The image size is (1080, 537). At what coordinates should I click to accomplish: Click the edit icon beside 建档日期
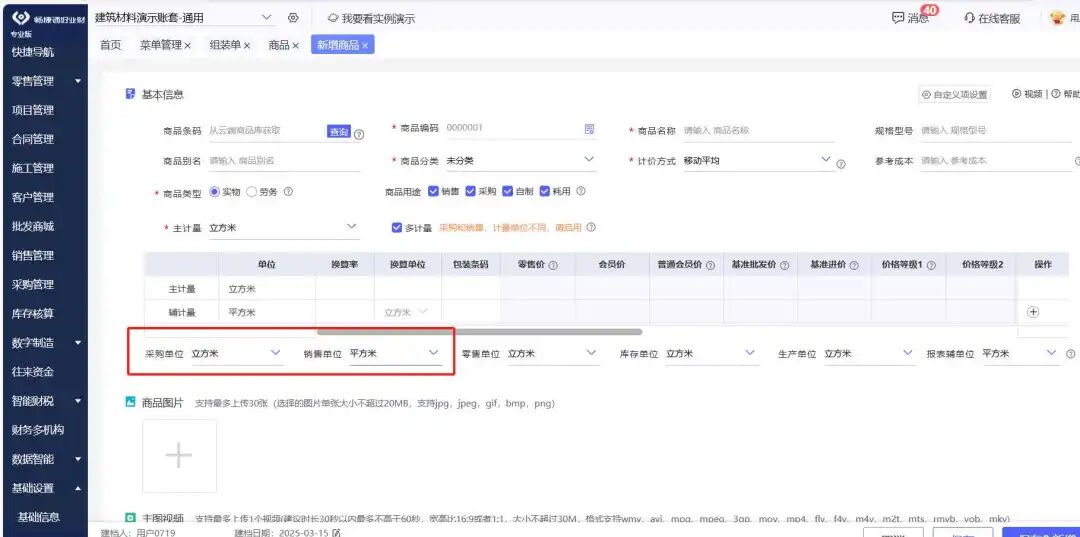pyautogui.click(x=336, y=532)
